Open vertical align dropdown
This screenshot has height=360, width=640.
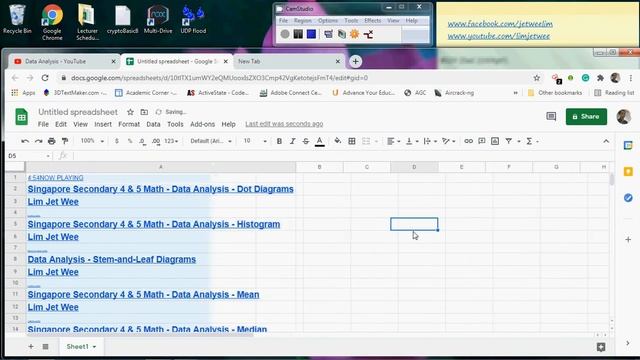(x=412, y=141)
